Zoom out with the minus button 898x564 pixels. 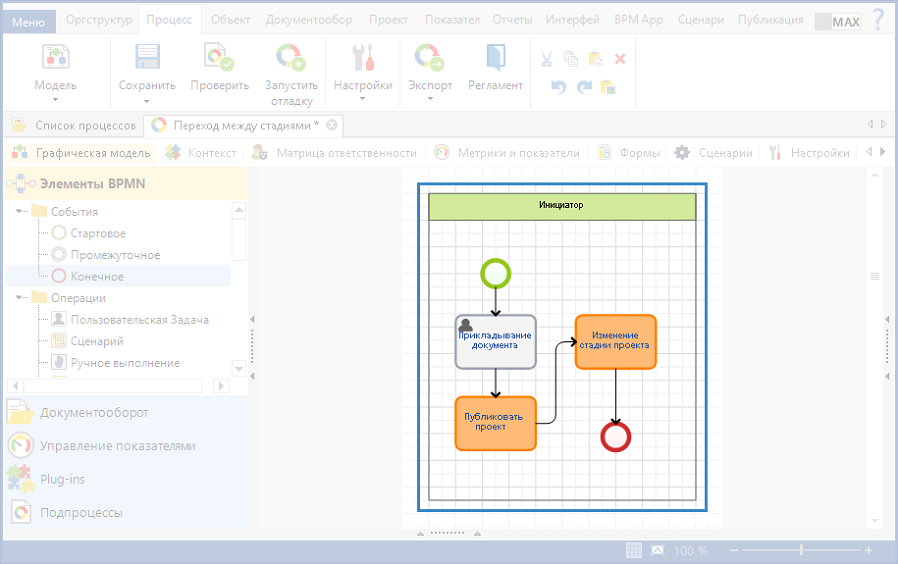pos(734,550)
